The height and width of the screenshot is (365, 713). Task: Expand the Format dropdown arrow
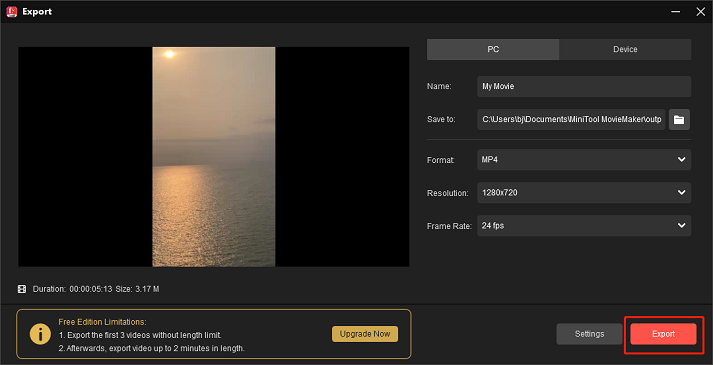[681, 160]
